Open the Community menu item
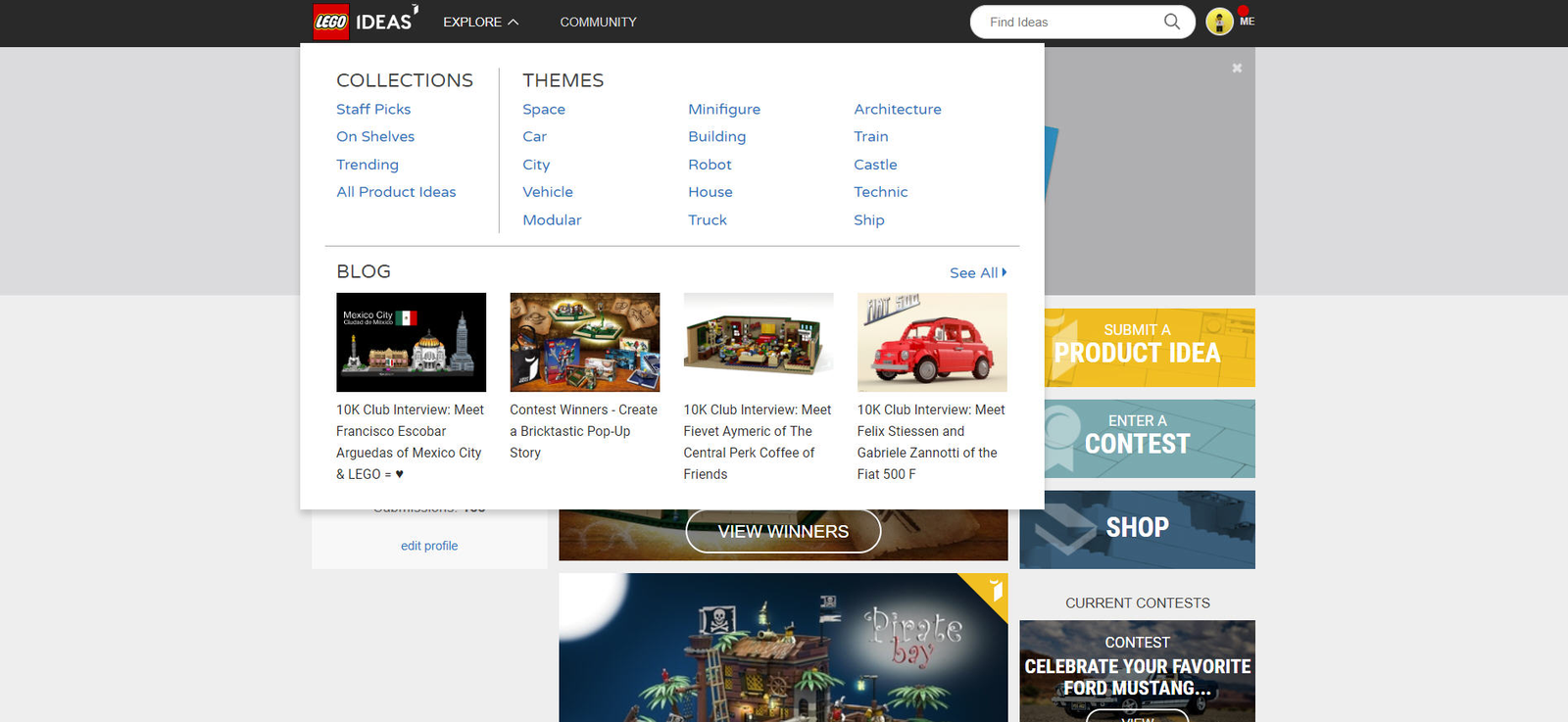1568x722 pixels. click(598, 22)
